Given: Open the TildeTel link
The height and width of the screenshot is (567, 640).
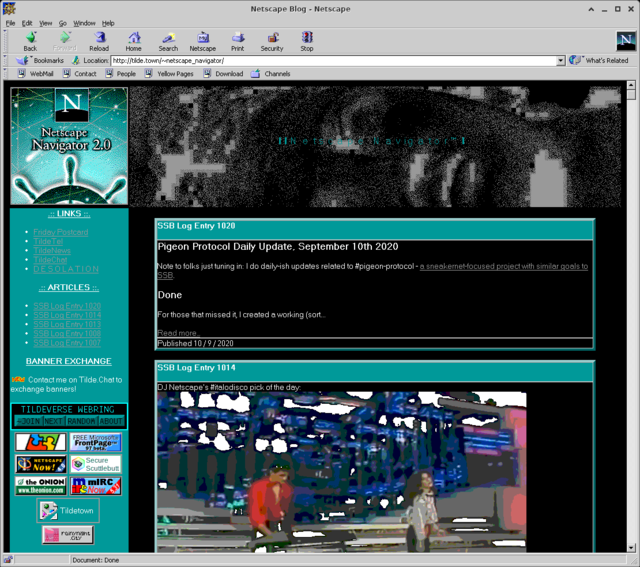Looking at the screenshot, I should point(48,241).
